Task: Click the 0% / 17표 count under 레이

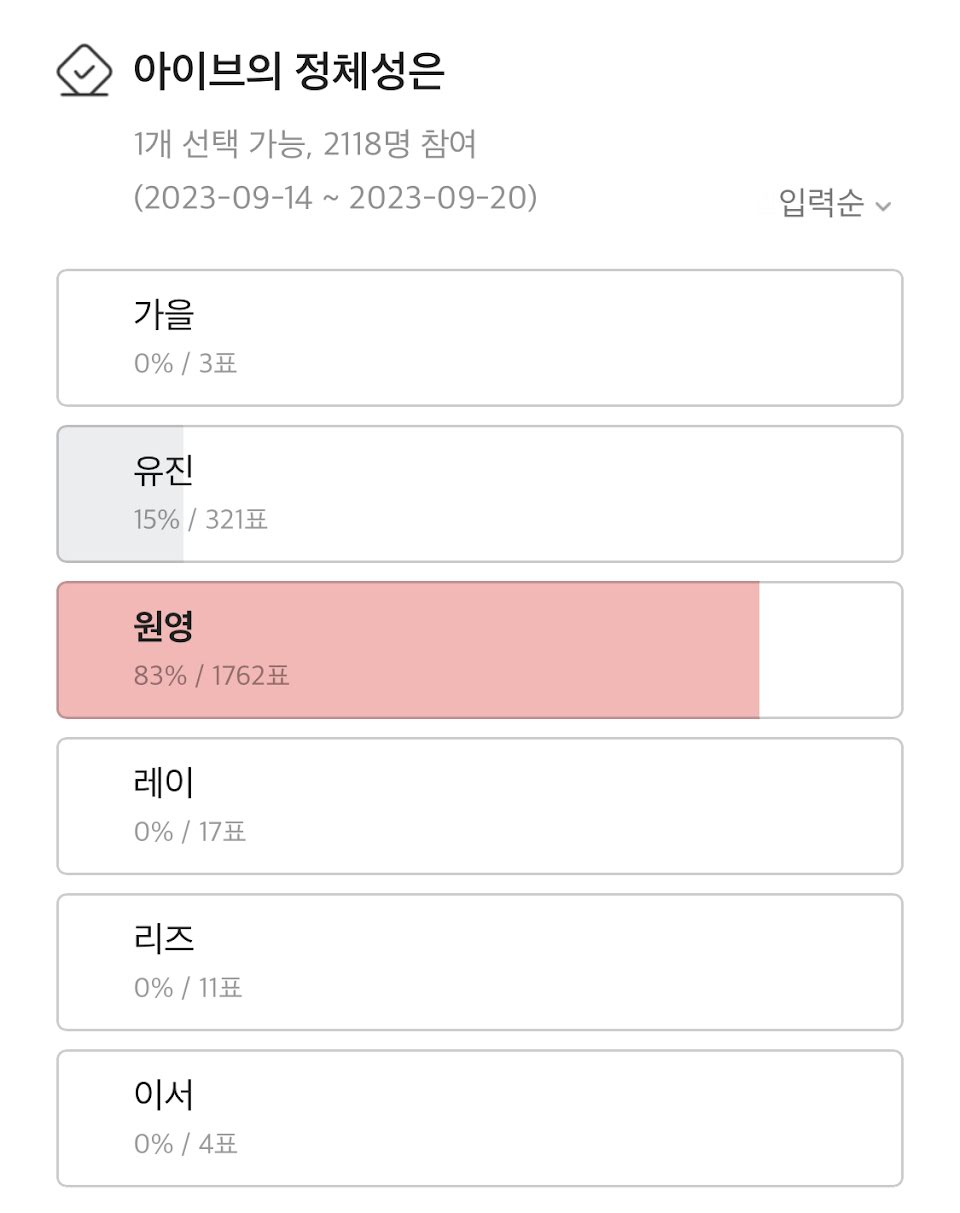Action: [x=189, y=832]
